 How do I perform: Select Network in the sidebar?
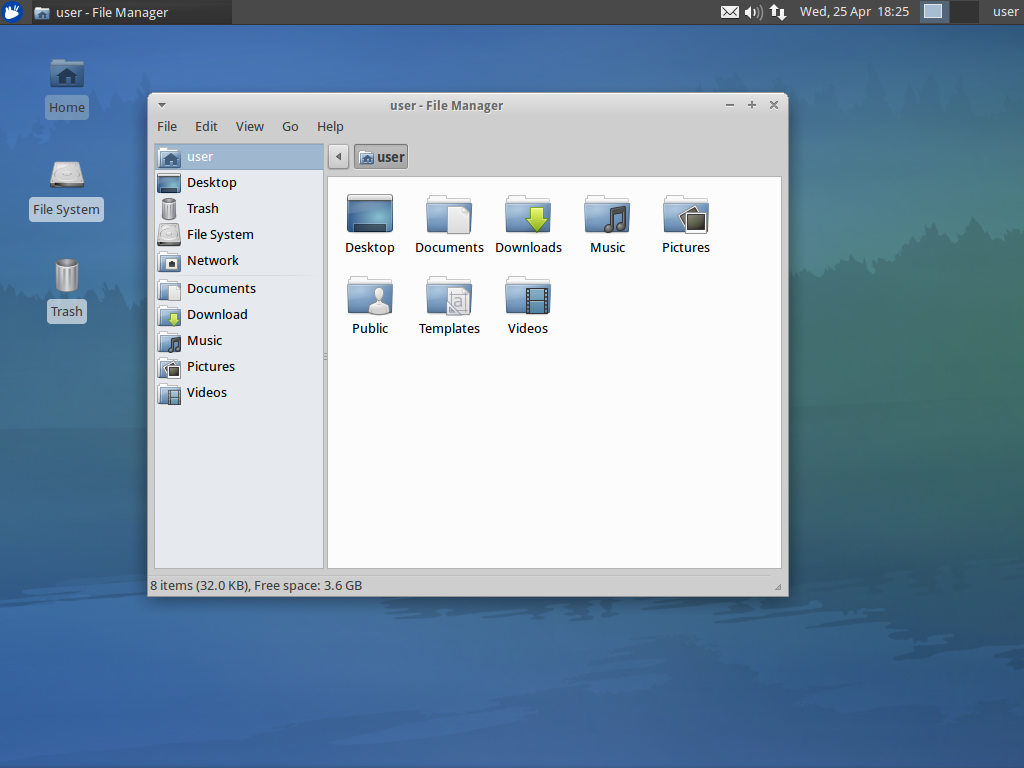pos(212,260)
